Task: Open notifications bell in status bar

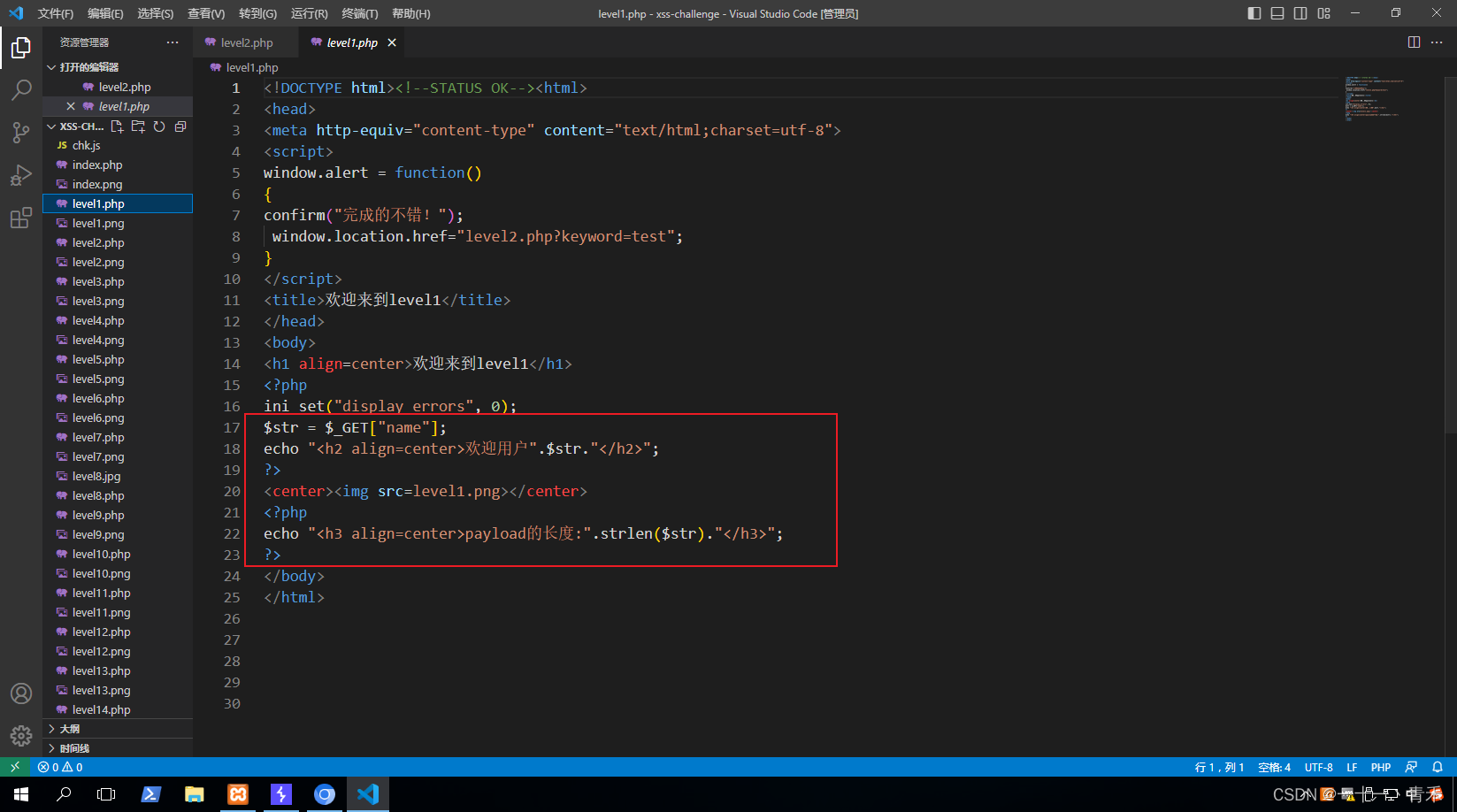Action: [x=1438, y=767]
